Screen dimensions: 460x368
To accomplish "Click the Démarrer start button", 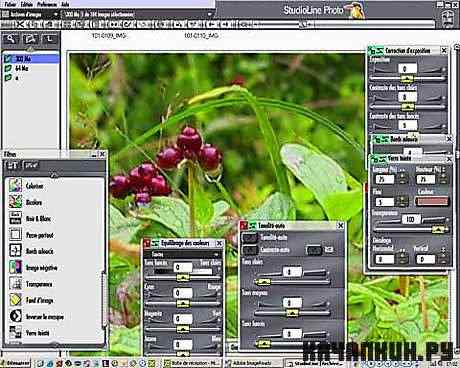I will click(x=15, y=363).
